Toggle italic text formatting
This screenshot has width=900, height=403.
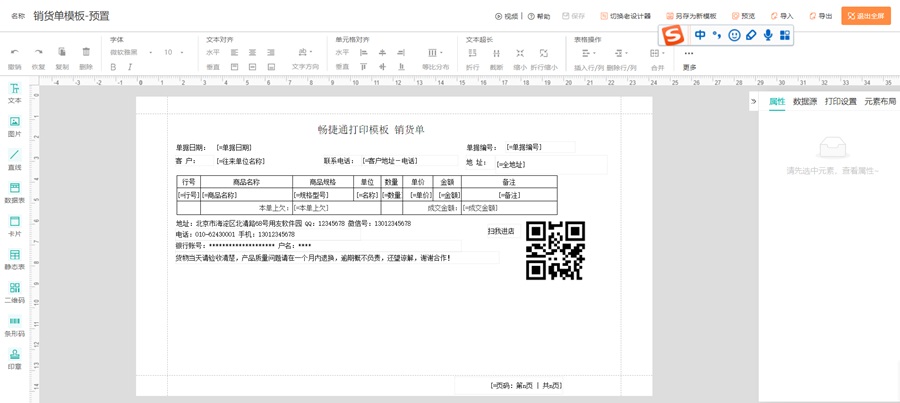(130, 67)
